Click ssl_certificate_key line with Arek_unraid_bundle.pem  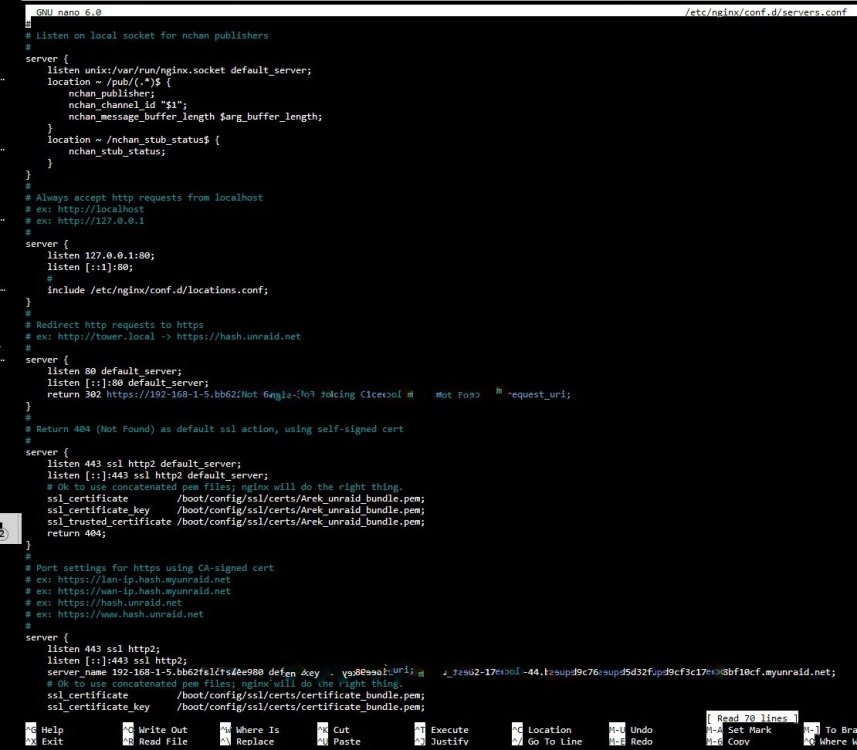(236, 510)
